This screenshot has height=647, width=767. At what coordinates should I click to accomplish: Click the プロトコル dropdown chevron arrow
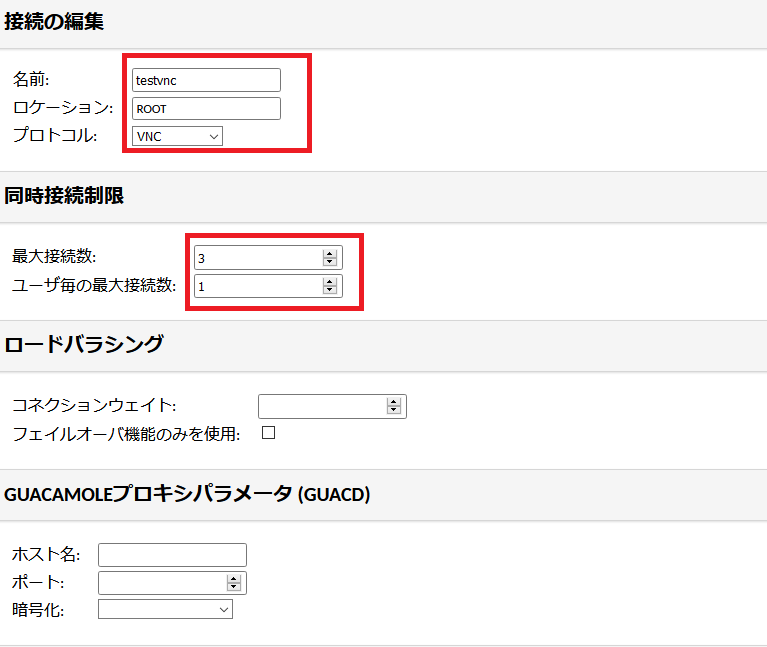point(214,136)
